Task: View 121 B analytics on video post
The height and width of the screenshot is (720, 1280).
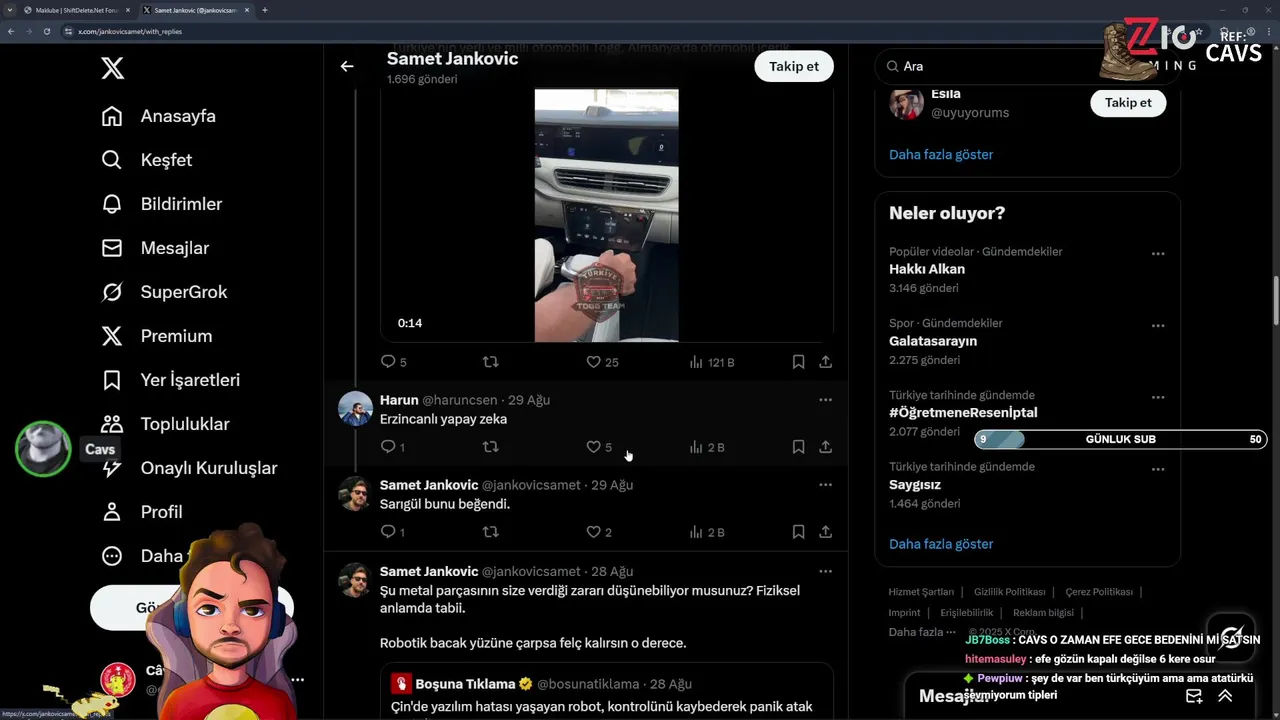Action: [x=712, y=362]
